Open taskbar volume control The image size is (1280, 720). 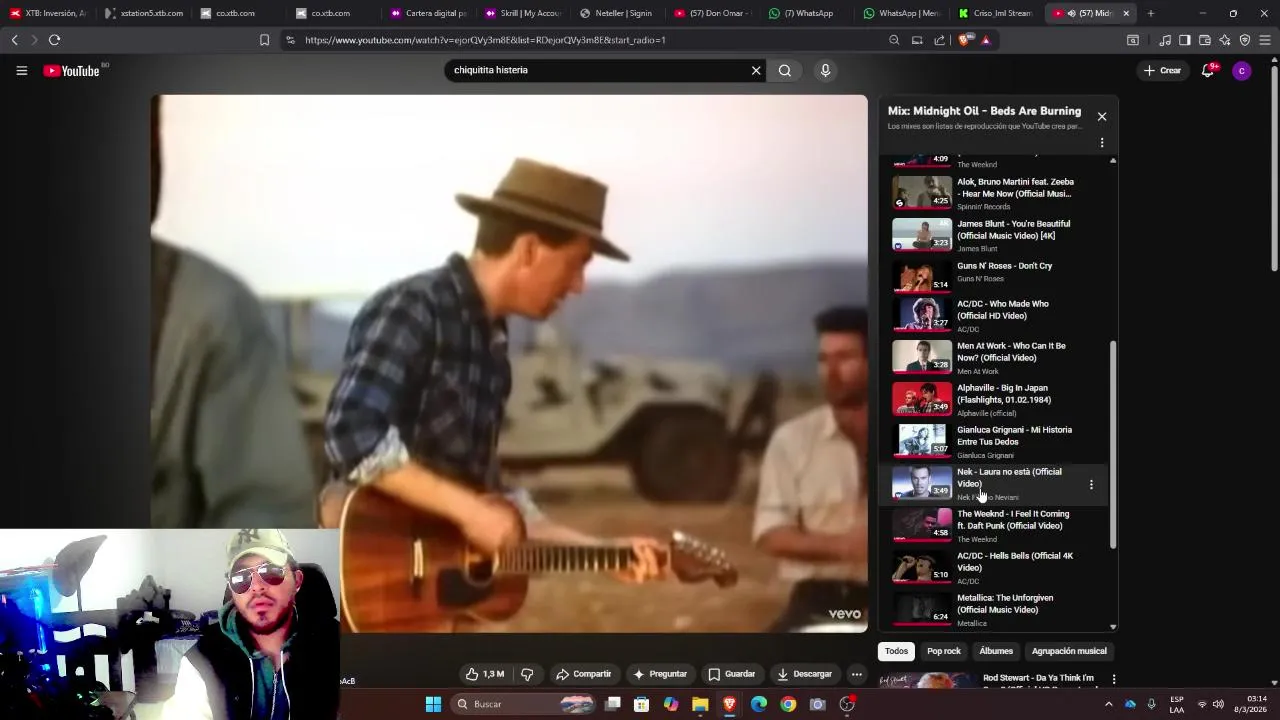coord(1217,704)
